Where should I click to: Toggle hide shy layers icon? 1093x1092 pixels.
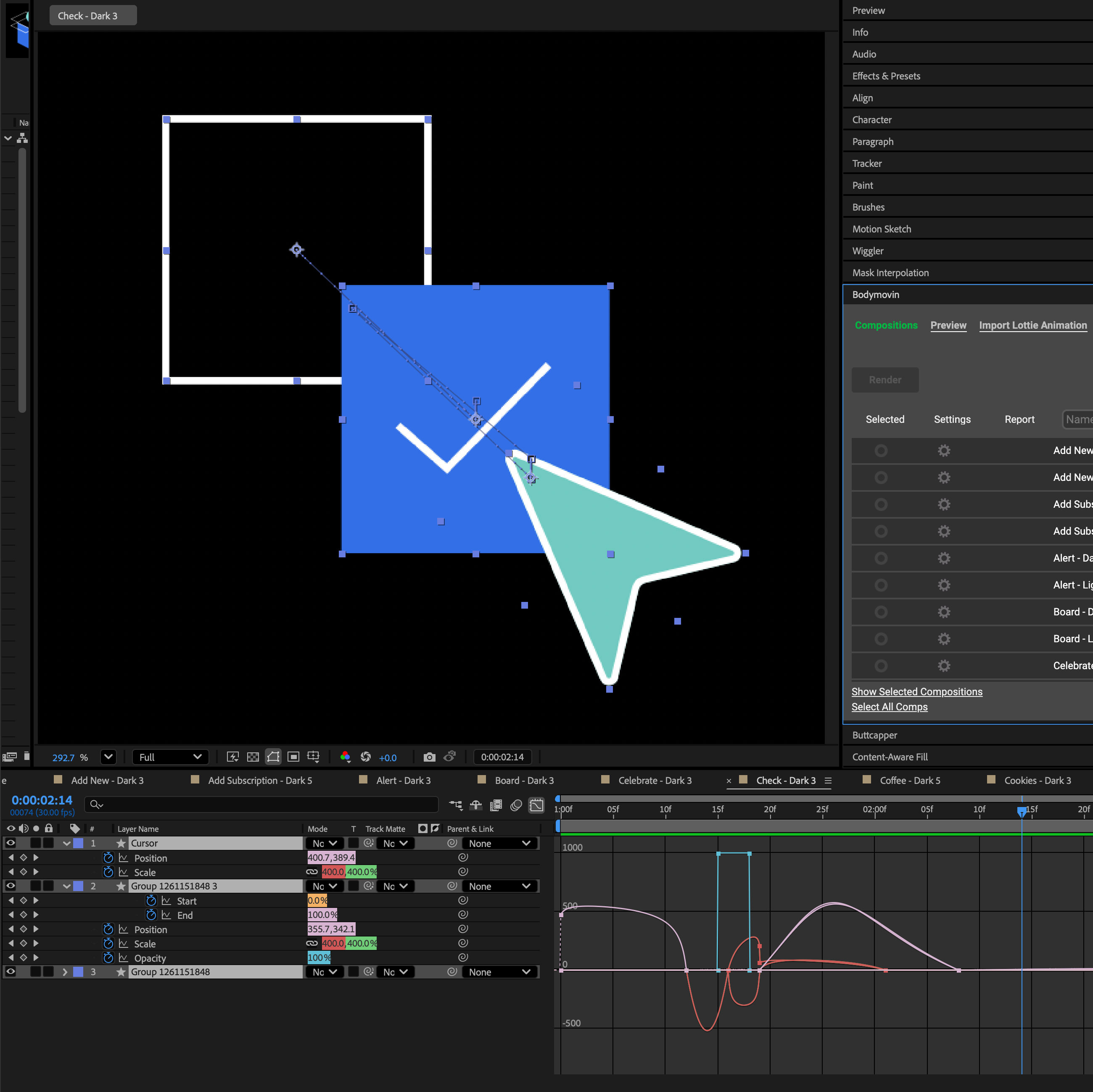pyautogui.click(x=476, y=805)
